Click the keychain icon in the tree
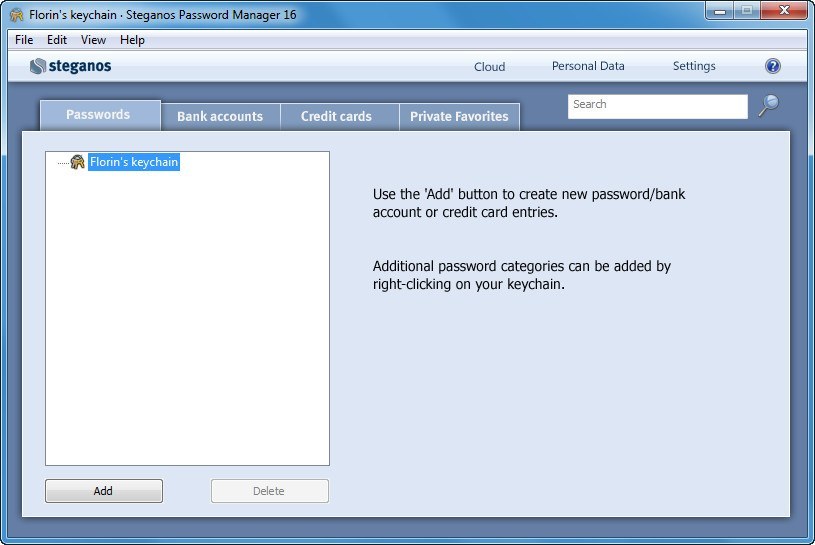 tap(77, 162)
